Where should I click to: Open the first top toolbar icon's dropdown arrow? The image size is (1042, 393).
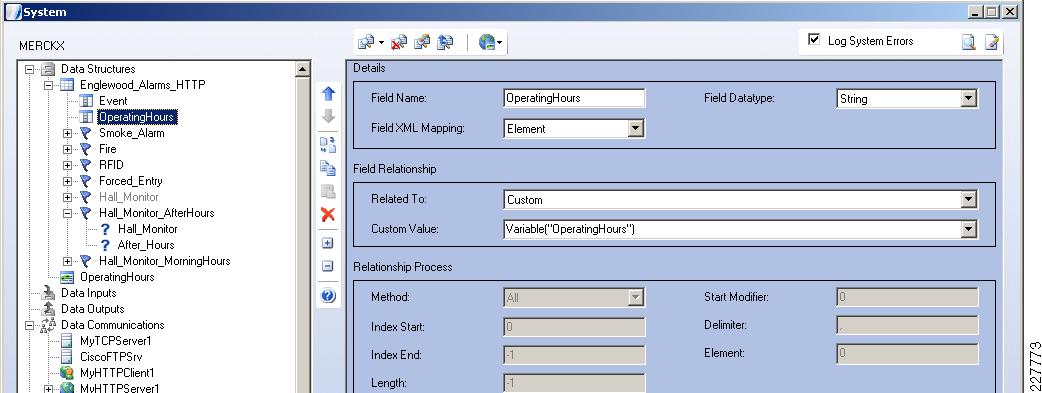[x=381, y=43]
